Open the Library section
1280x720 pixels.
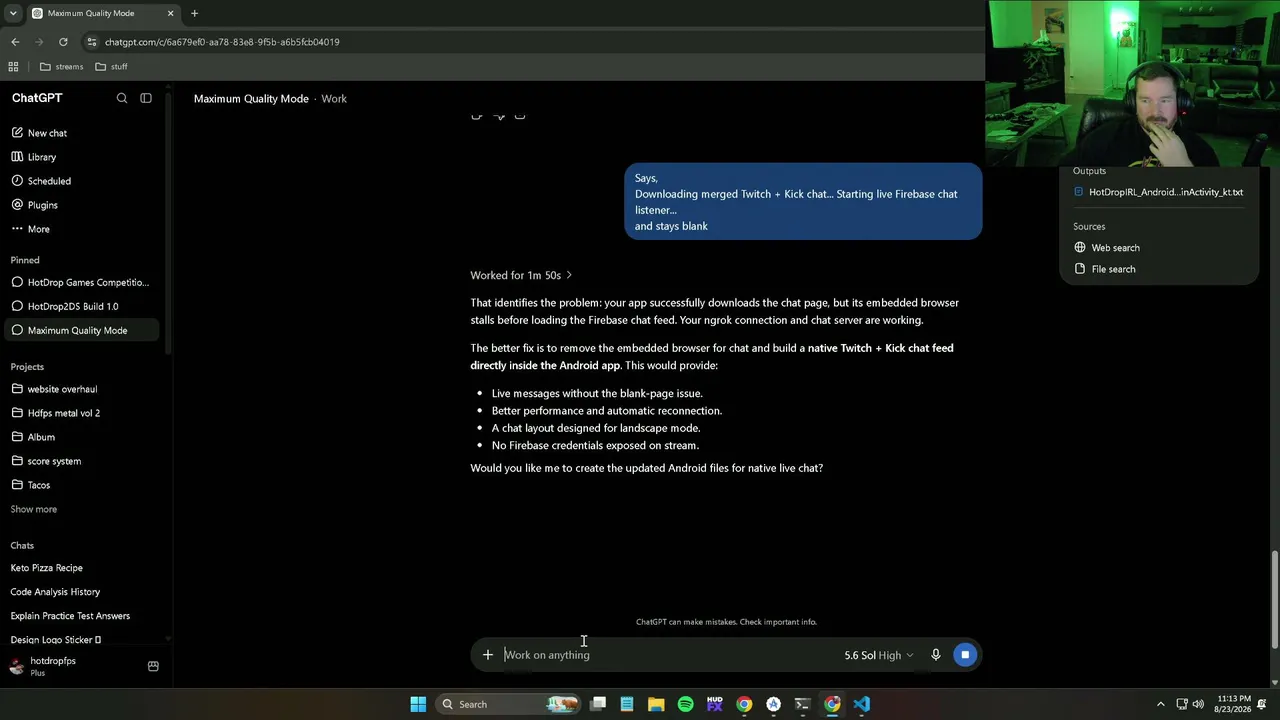84,157
